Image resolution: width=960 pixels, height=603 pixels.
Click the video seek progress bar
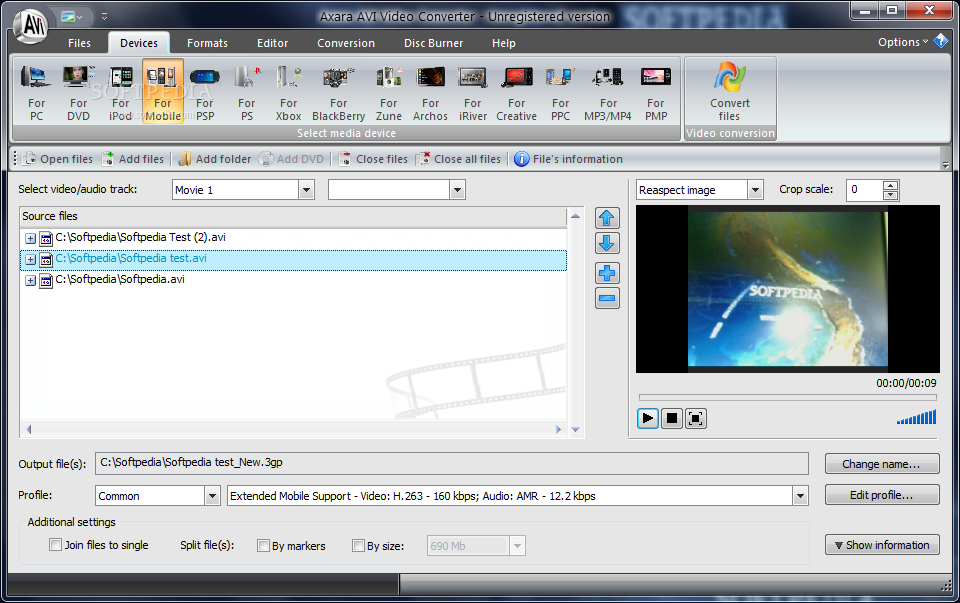pos(787,397)
